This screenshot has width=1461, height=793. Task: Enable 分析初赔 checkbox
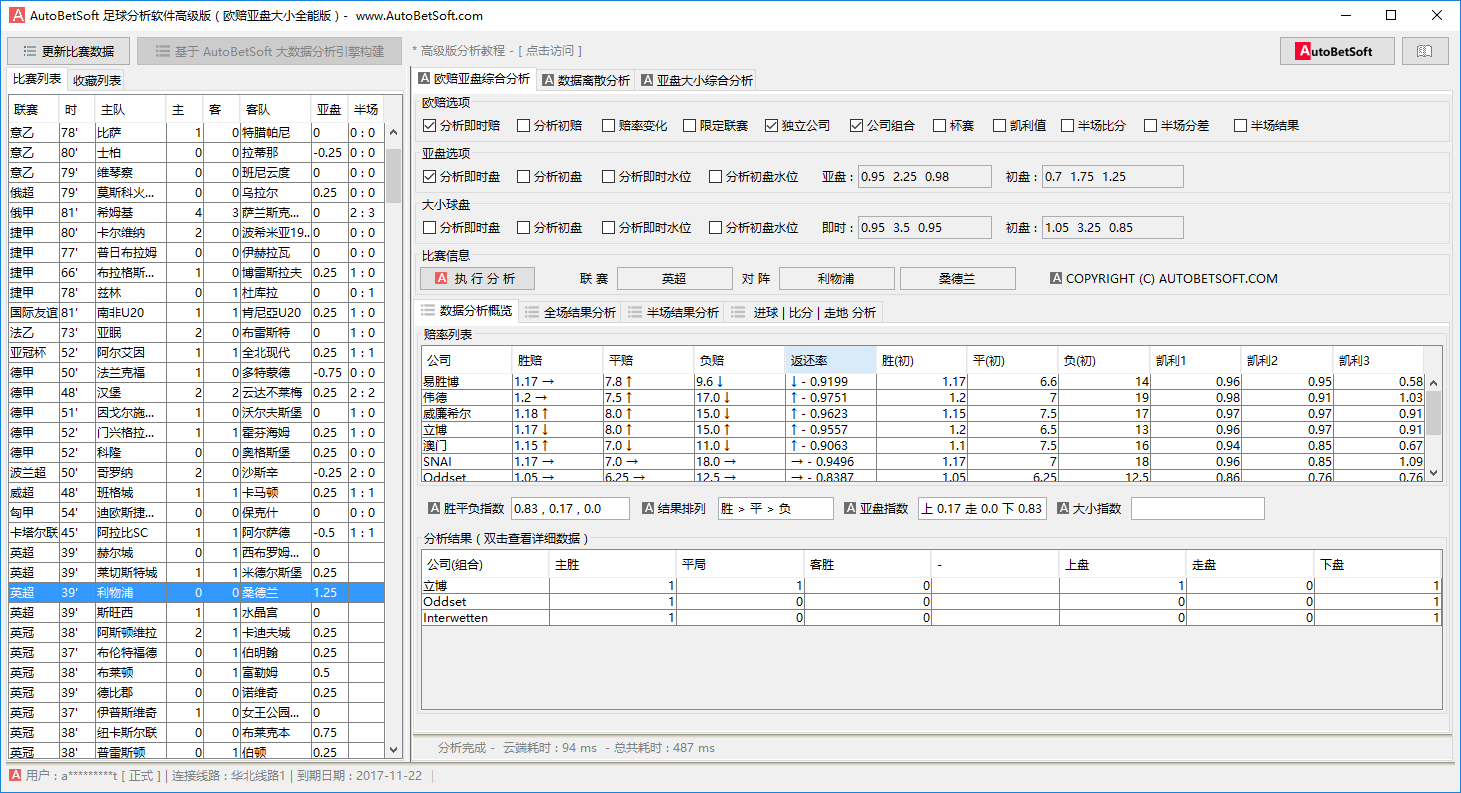click(549, 126)
